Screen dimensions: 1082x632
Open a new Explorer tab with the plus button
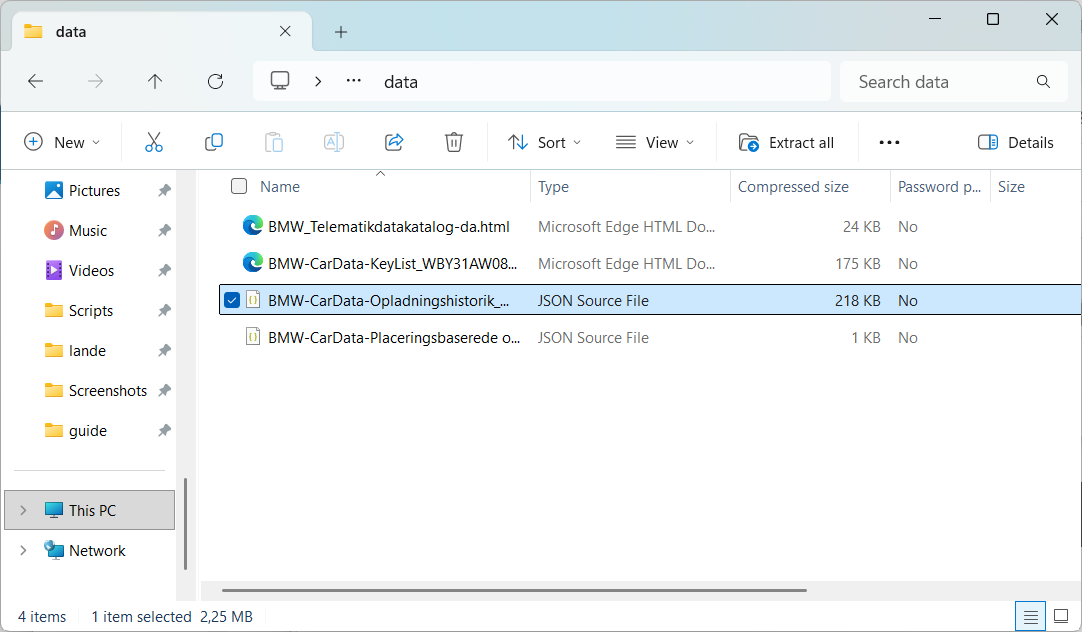click(x=340, y=31)
